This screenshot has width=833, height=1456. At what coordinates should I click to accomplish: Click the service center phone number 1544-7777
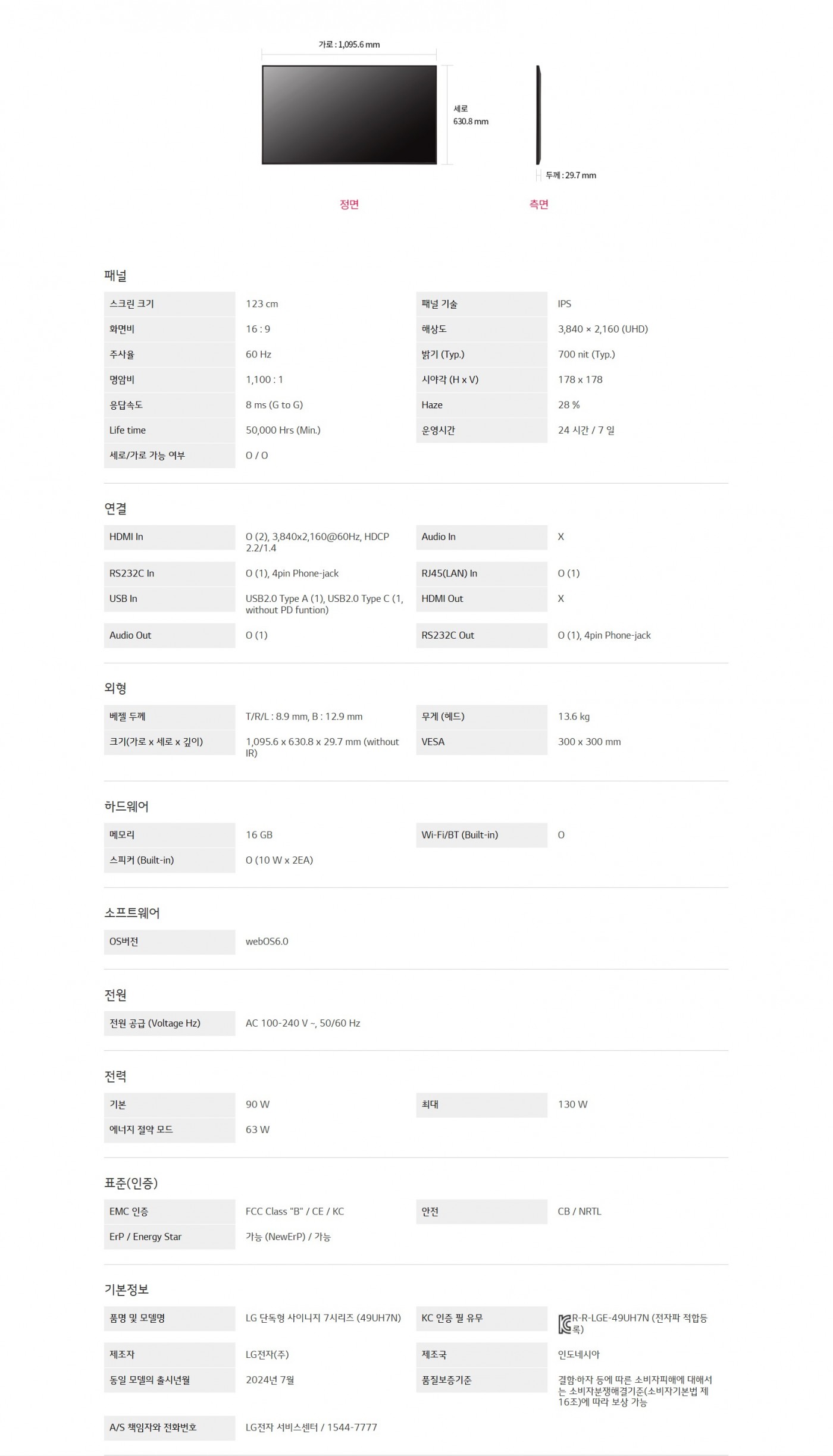(352, 1427)
